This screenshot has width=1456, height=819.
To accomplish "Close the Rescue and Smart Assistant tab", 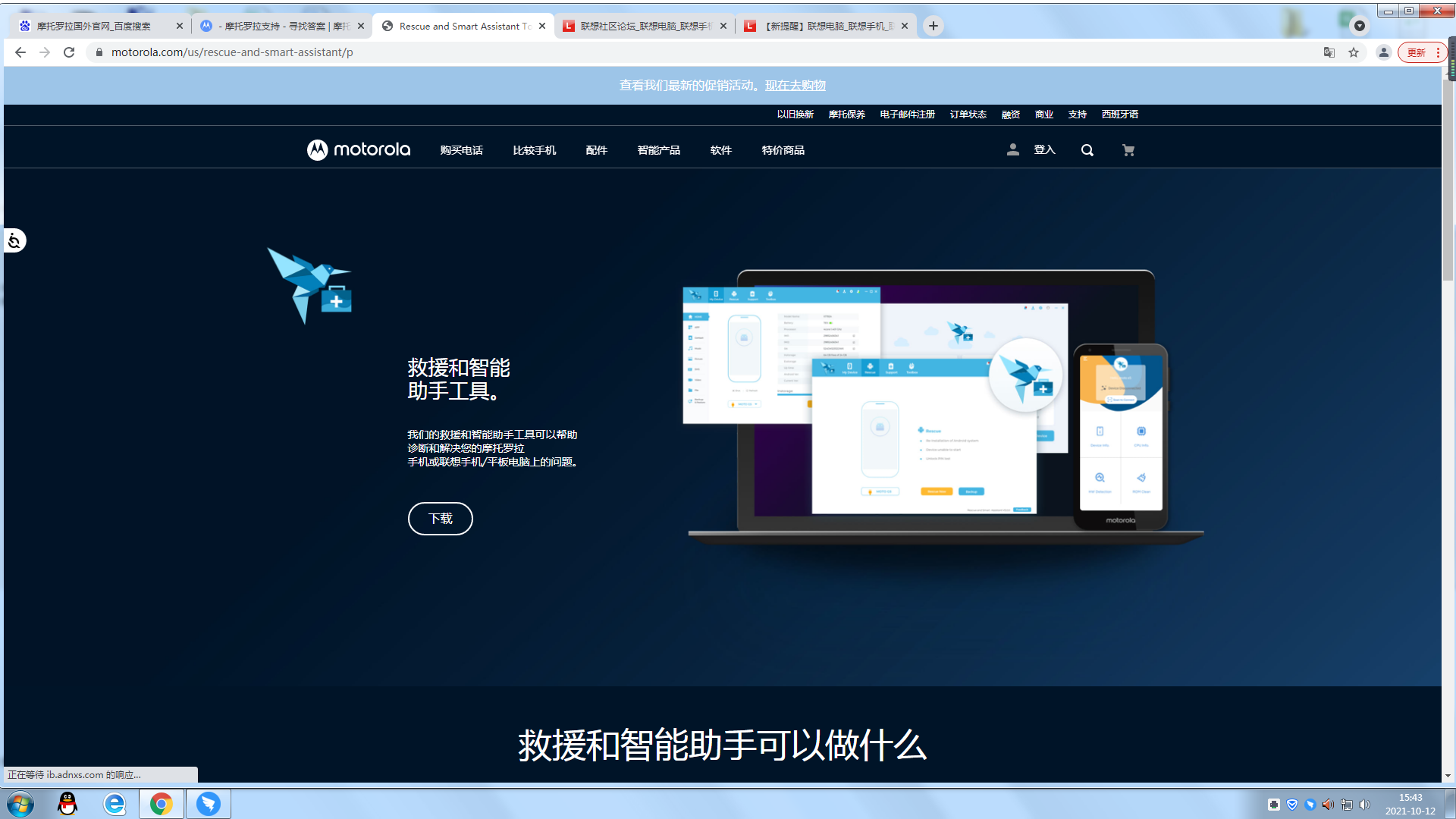I will click(542, 26).
